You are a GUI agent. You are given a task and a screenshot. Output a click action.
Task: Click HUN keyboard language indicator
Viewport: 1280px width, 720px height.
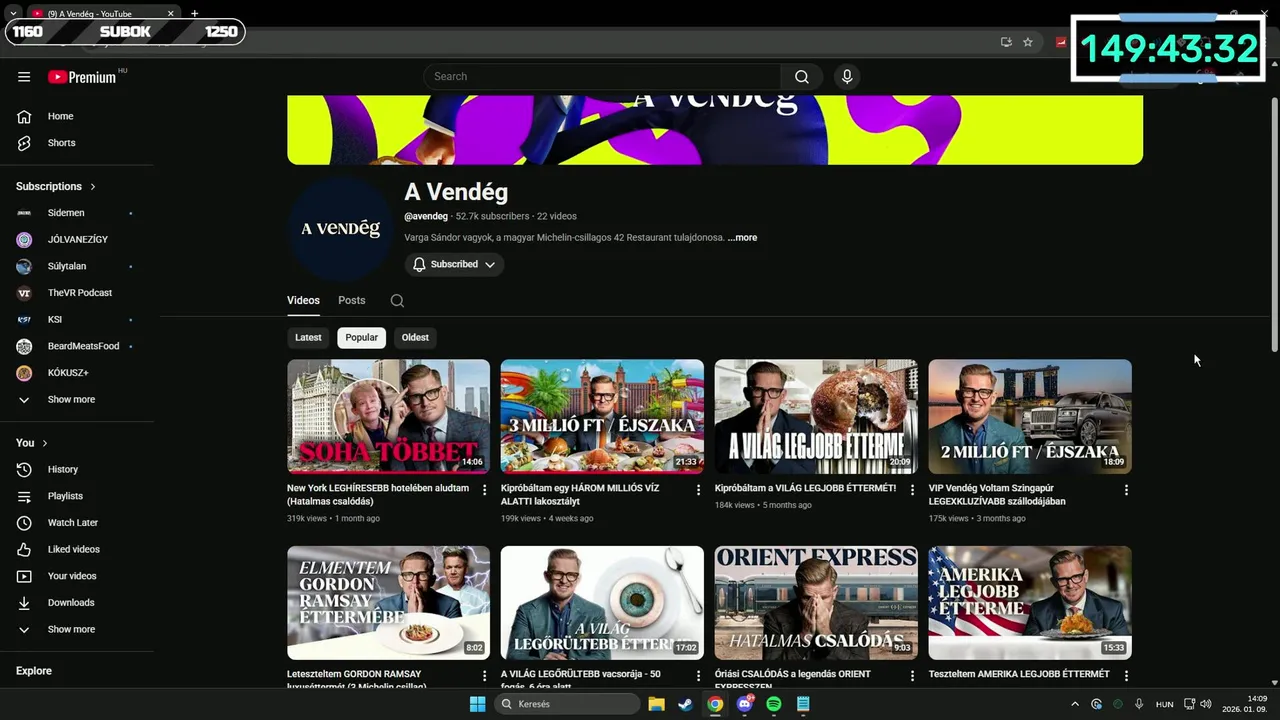[1164, 704]
